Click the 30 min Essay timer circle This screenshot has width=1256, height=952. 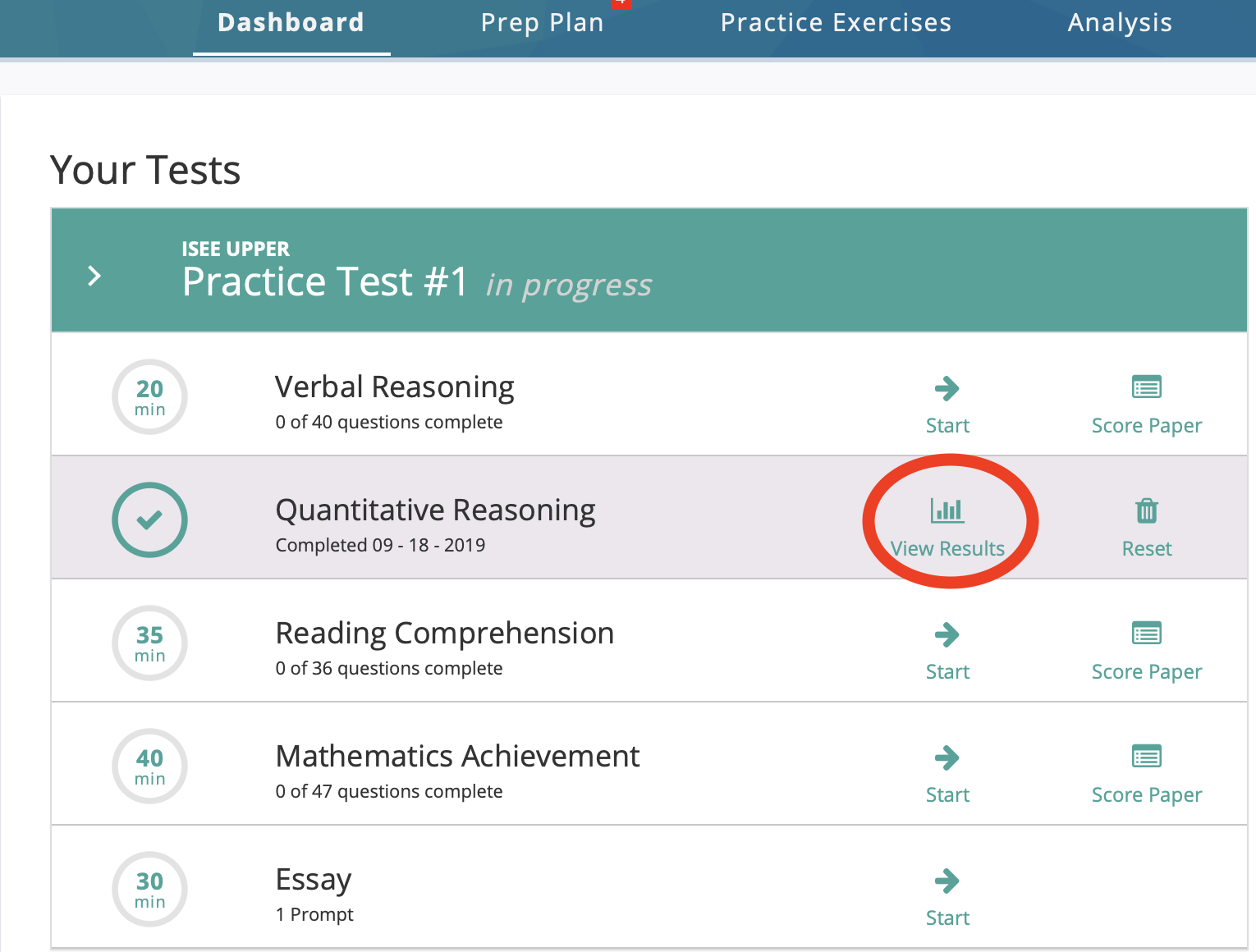[x=149, y=889]
